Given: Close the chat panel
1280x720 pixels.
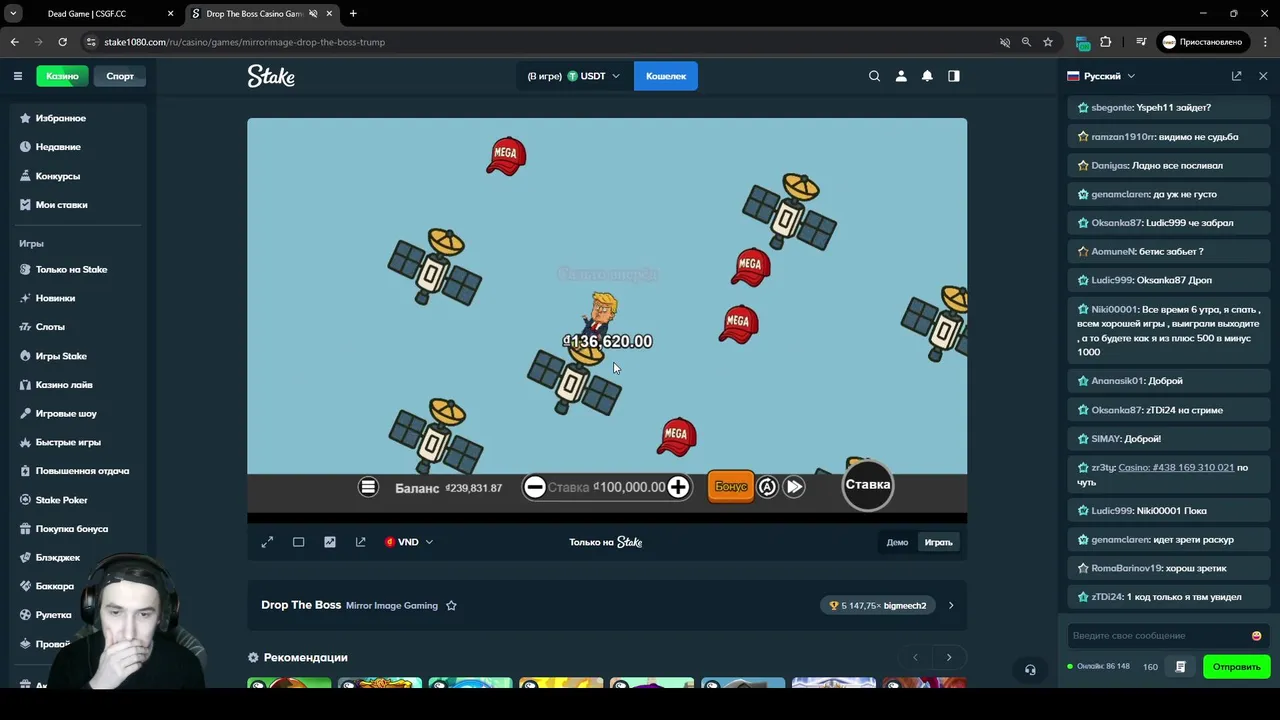Looking at the screenshot, I should tap(1263, 76).
